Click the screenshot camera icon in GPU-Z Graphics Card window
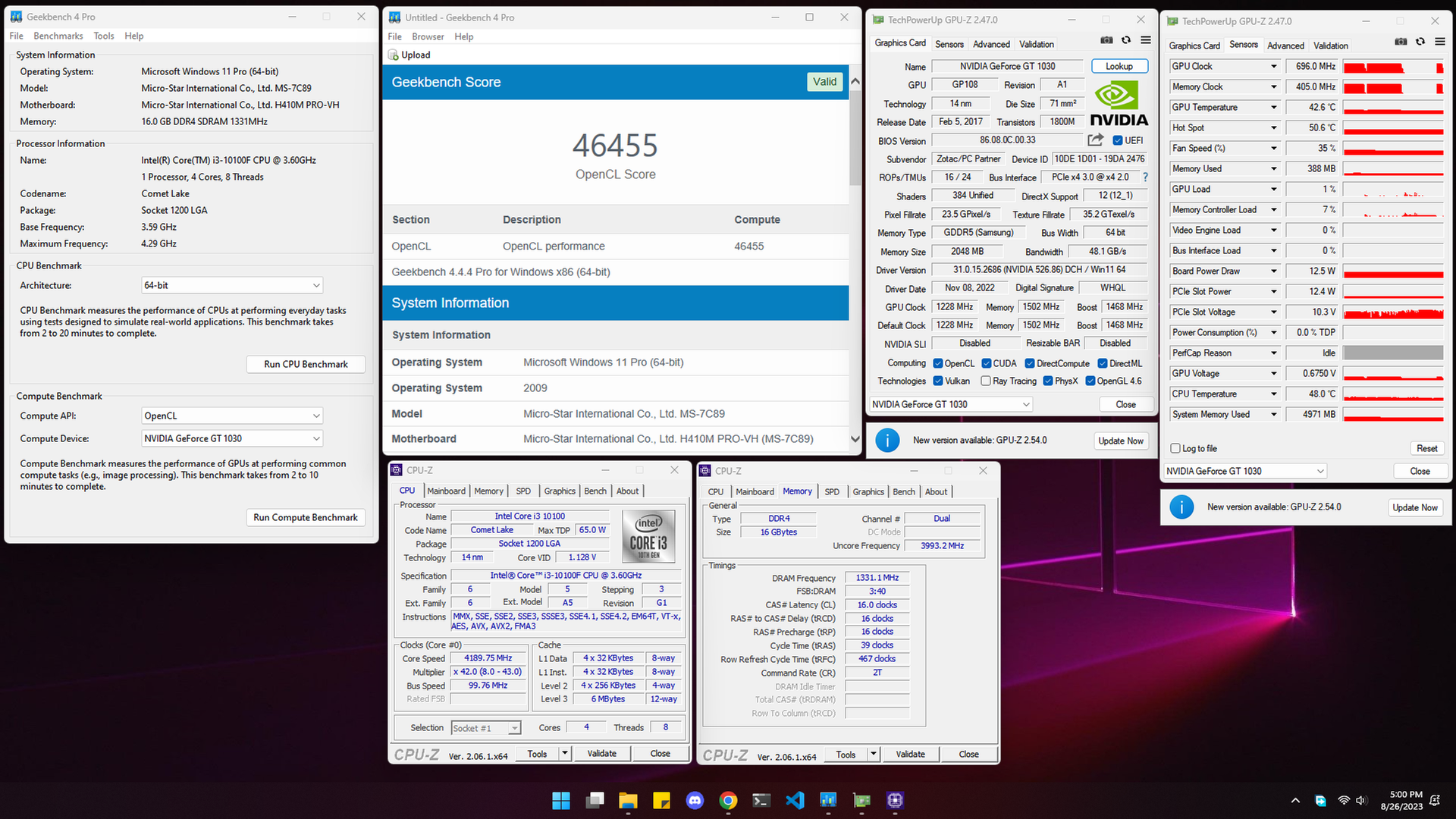 [1106, 40]
